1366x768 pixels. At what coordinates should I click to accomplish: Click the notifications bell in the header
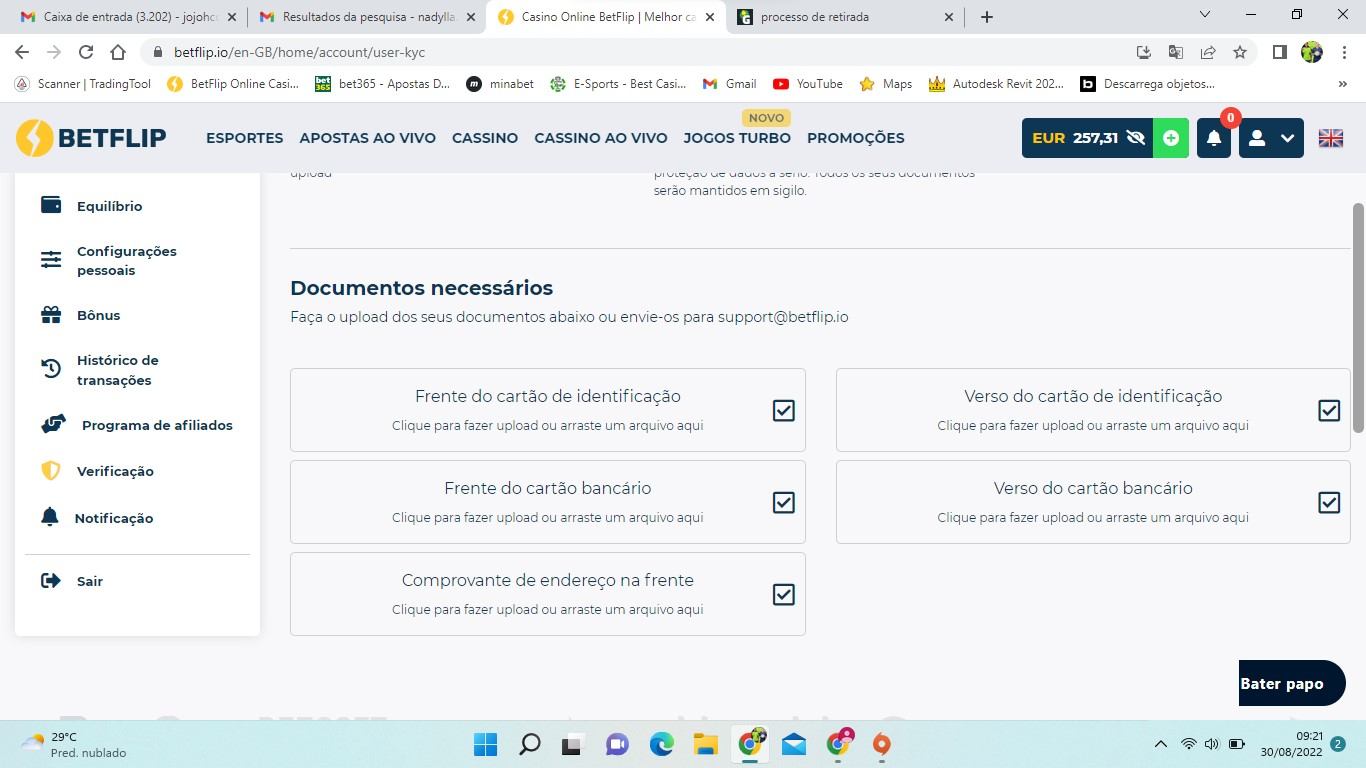pyautogui.click(x=1213, y=138)
